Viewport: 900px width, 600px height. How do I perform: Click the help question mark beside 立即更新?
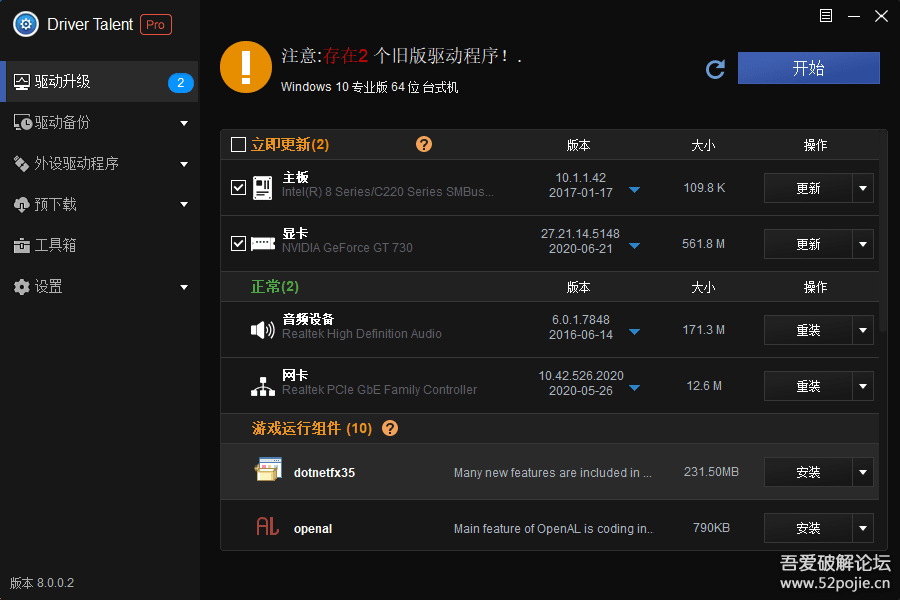[x=424, y=144]
